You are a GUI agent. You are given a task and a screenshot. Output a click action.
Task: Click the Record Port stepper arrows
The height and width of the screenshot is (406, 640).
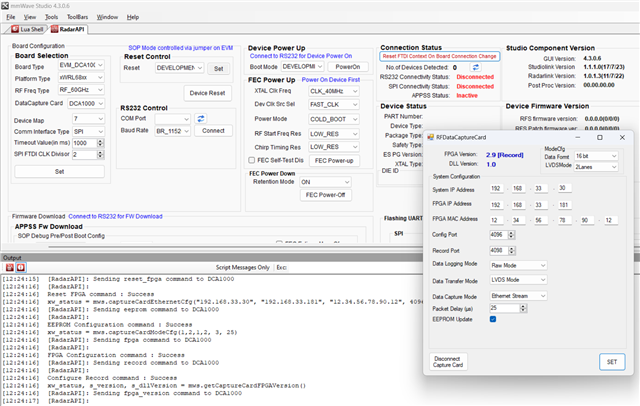pos(511,251)
